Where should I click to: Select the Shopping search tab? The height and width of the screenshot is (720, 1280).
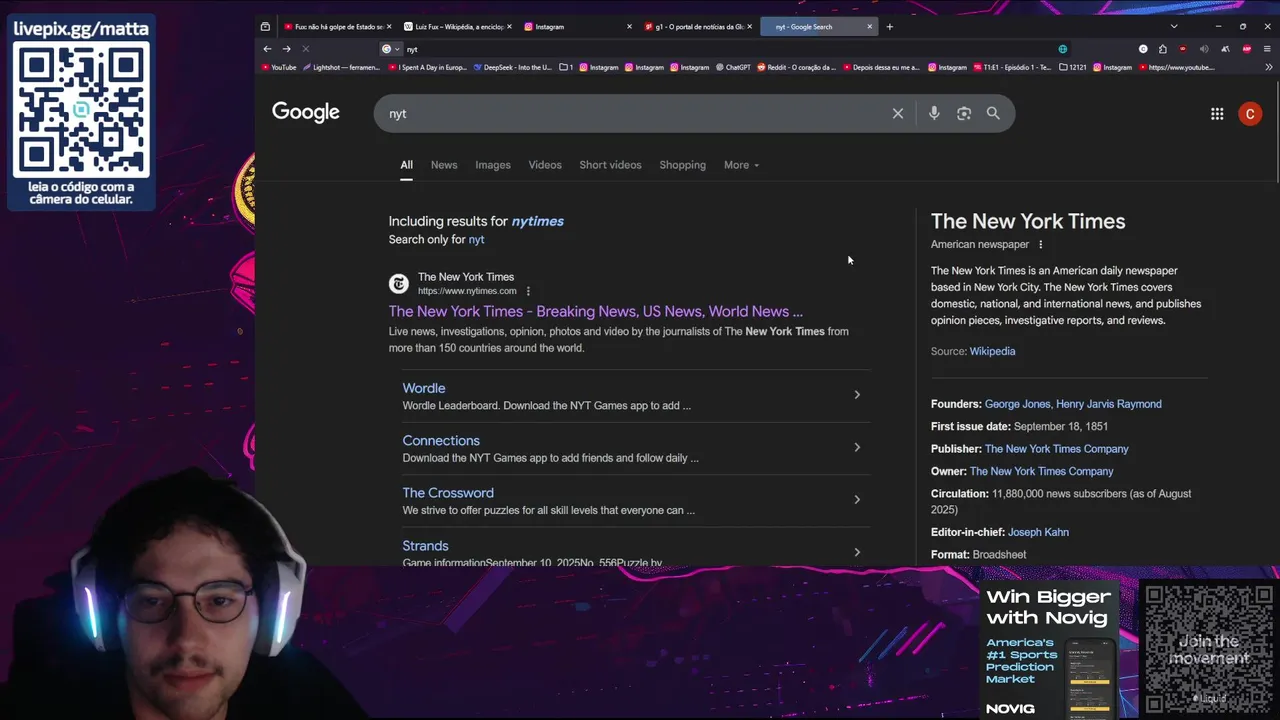click(x=683, y=165)
